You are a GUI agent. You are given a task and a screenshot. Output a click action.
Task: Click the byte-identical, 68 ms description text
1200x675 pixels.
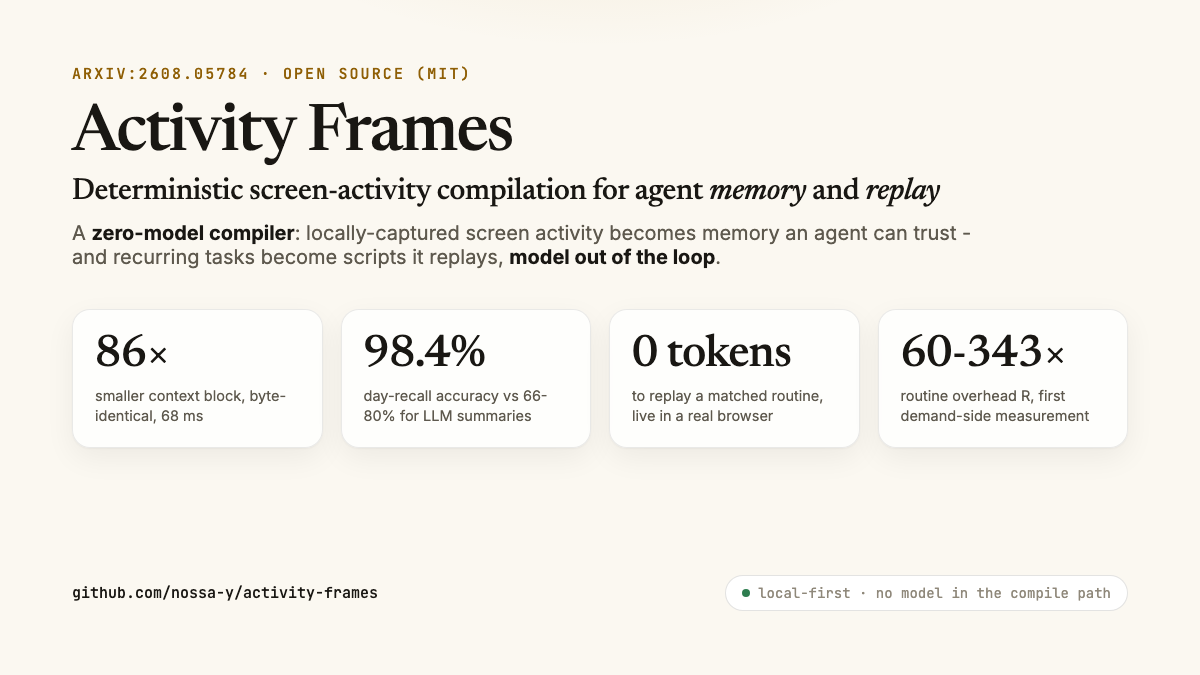191,406
